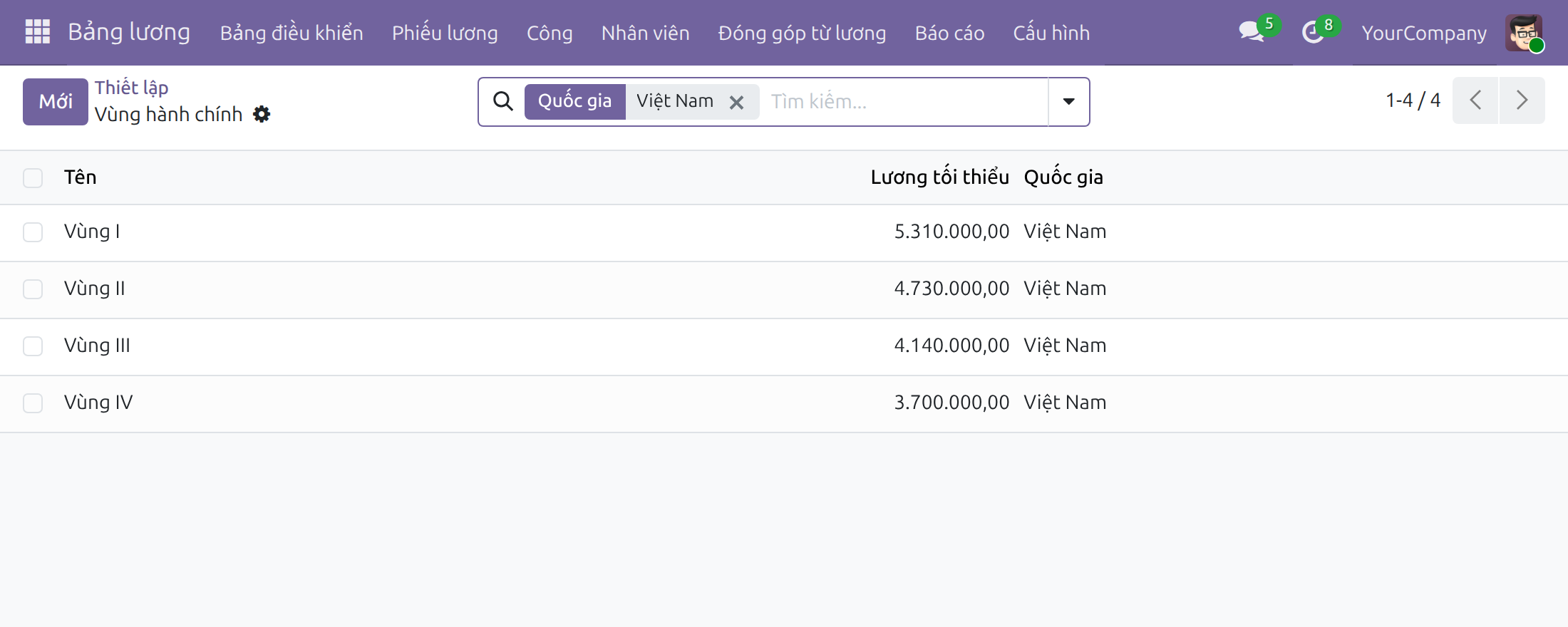Screen dimensions: 1568x627
Task: Go to the previous page arrow
Action: tap(1475, 100)
